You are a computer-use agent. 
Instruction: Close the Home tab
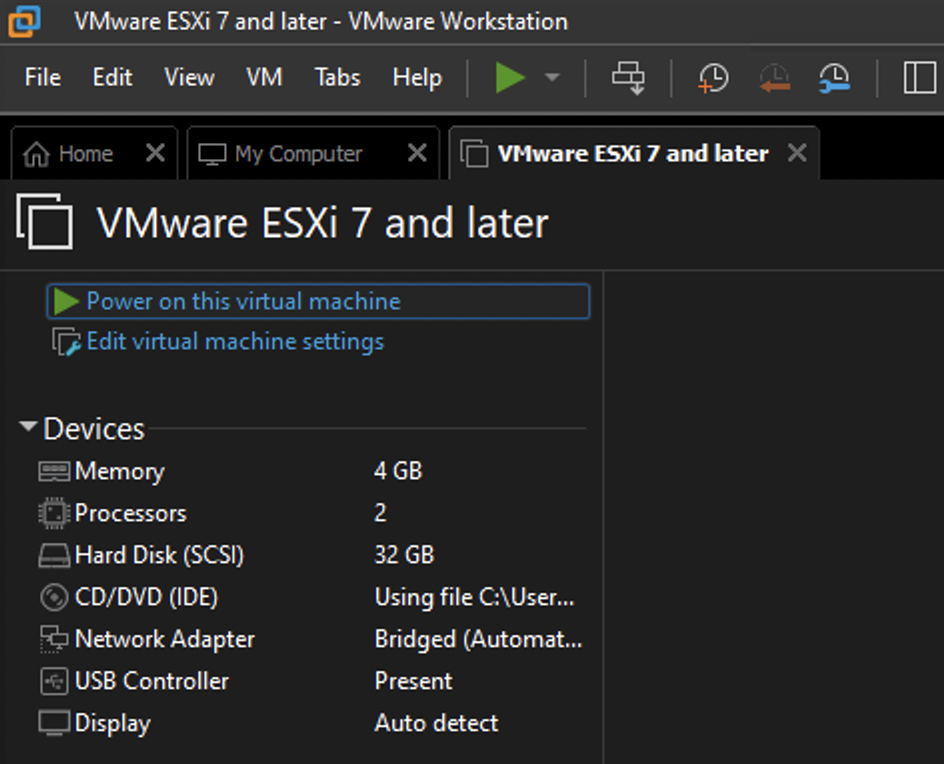point(155,153)
